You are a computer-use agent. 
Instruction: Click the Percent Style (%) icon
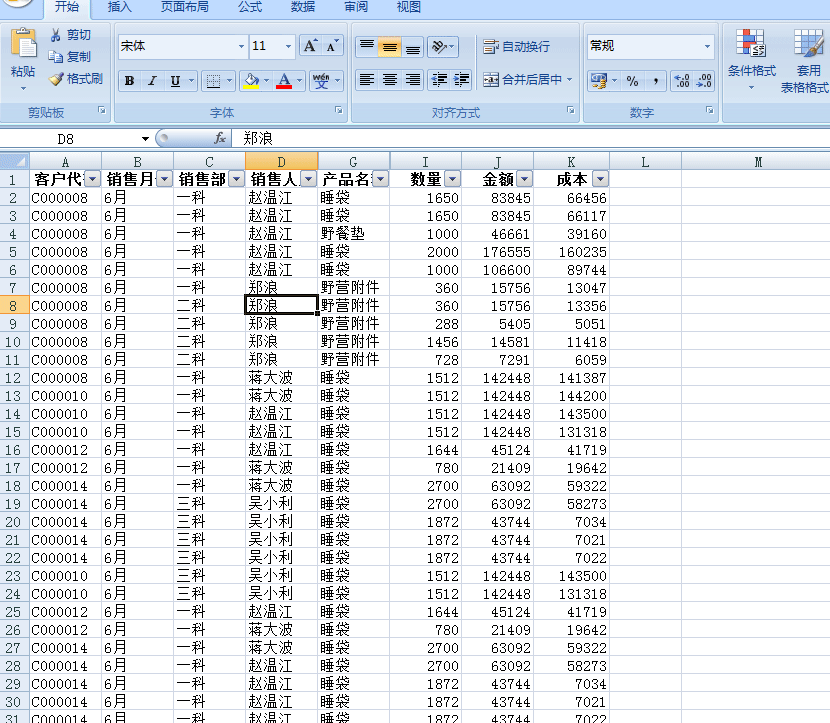(632, 79)
